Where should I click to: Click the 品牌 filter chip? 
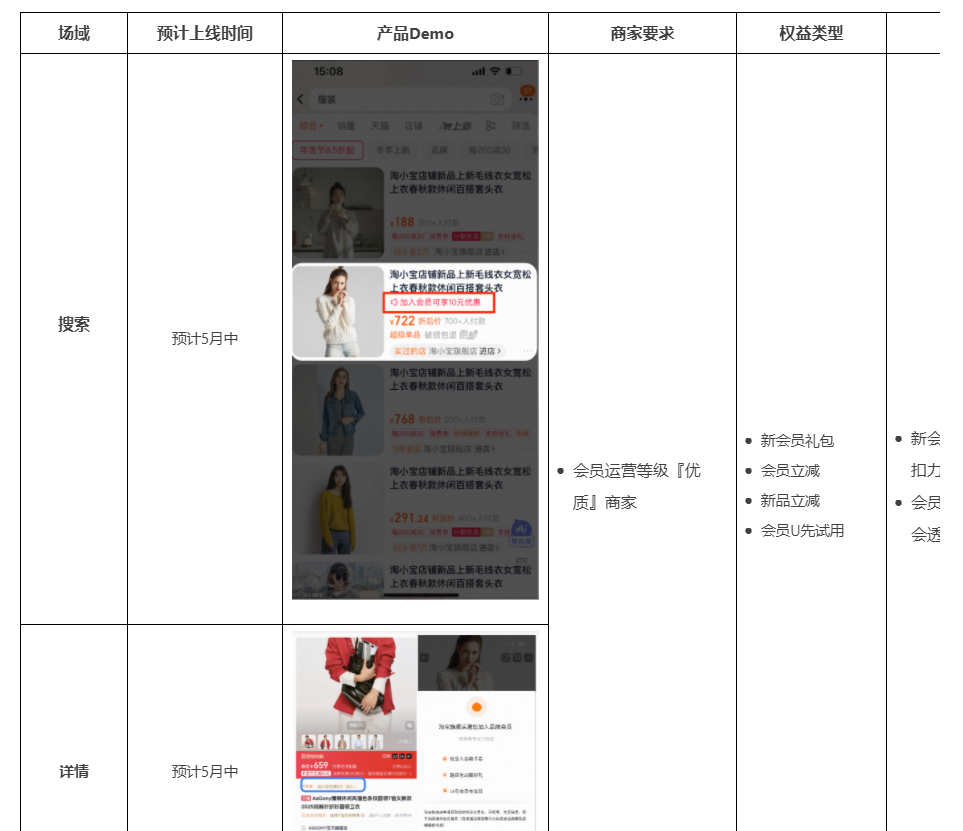point(439,150)
